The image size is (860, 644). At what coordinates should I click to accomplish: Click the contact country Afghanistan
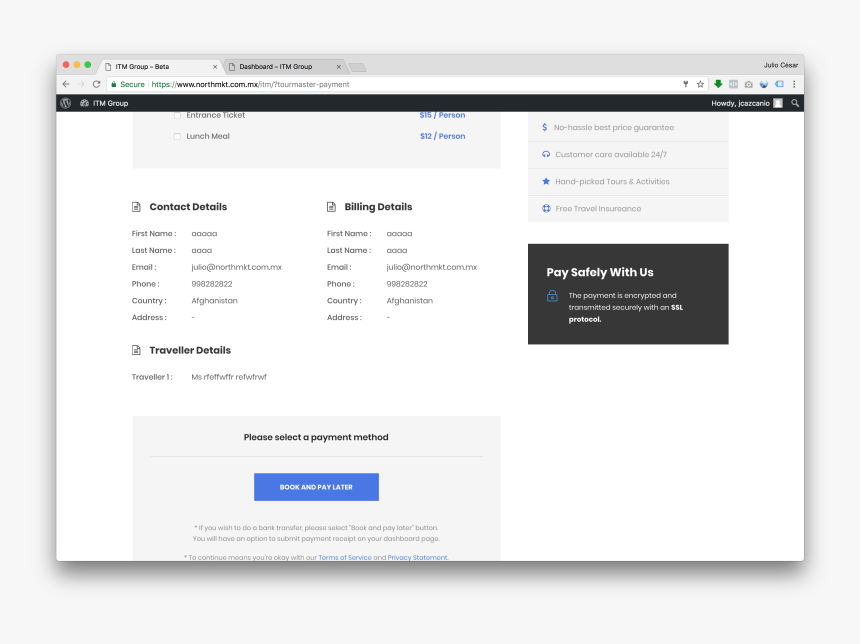pyautogui.click(x=214, y=301)
